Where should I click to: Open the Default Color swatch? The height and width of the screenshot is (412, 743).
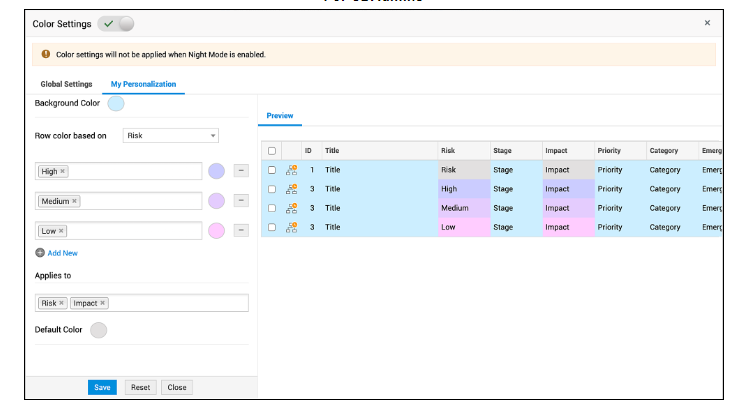(x=99, y=330)
